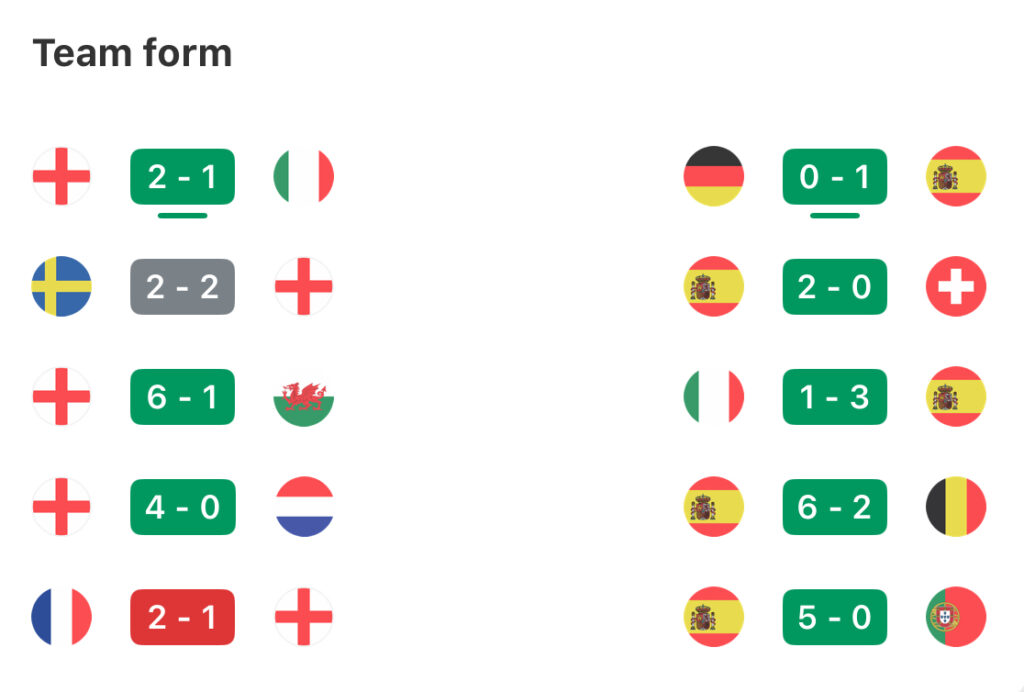Select the Sweden flag icon
Screen dimensions: 1024x692
pos(61,287)
